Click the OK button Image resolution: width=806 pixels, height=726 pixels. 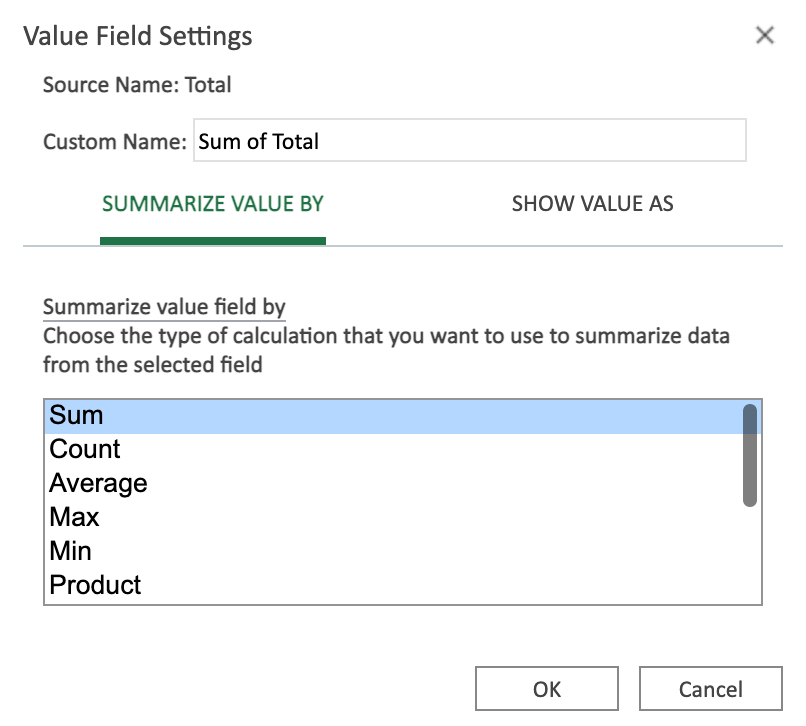pos(546,688)
